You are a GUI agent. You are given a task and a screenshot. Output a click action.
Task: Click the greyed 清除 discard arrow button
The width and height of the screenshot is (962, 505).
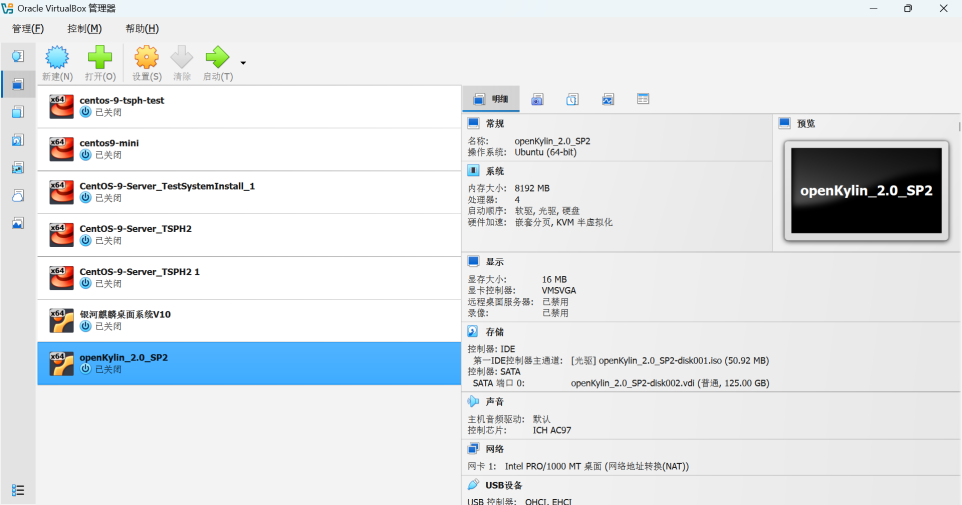click(182, 63)
